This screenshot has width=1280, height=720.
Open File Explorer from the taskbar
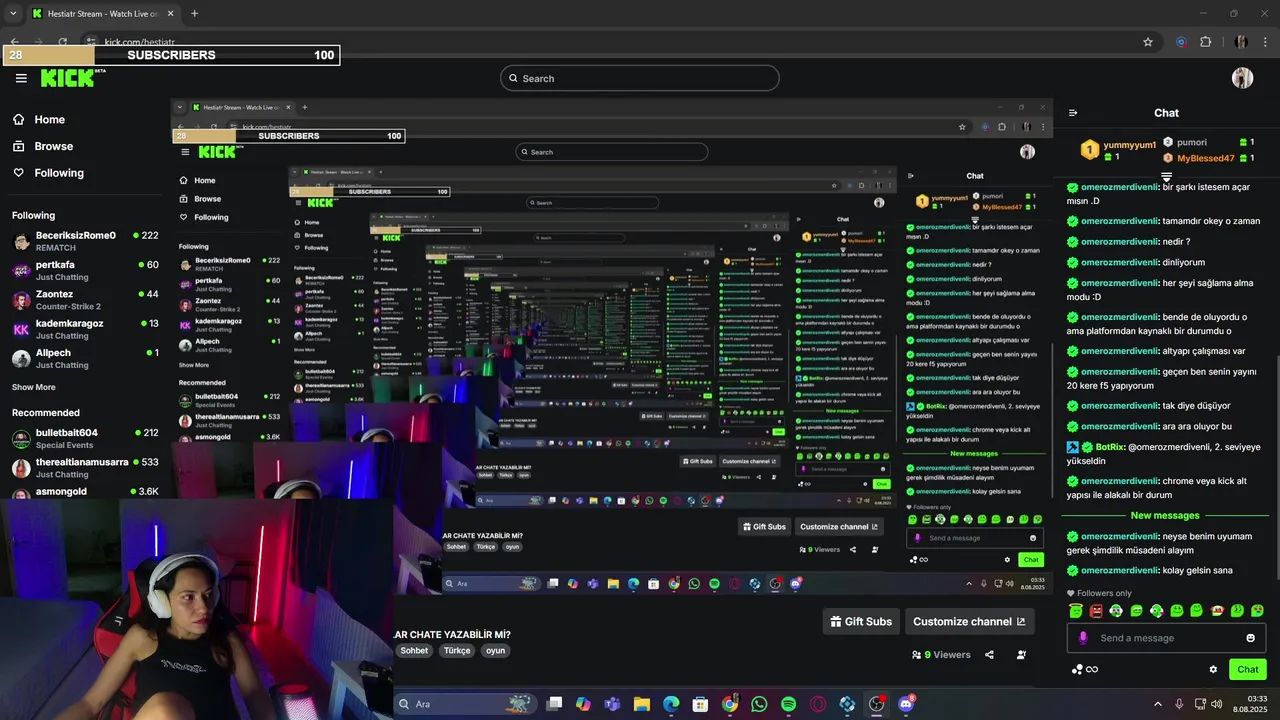click(x=642, y=704)
